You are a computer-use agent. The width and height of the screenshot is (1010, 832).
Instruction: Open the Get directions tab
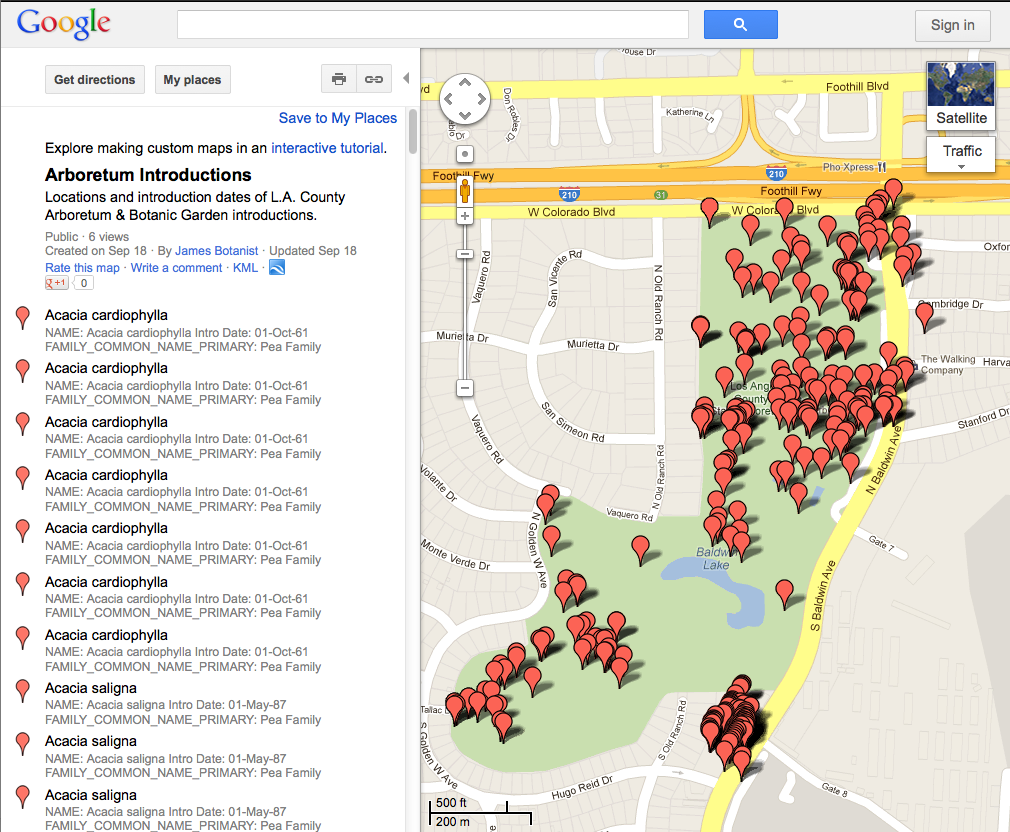95,80
